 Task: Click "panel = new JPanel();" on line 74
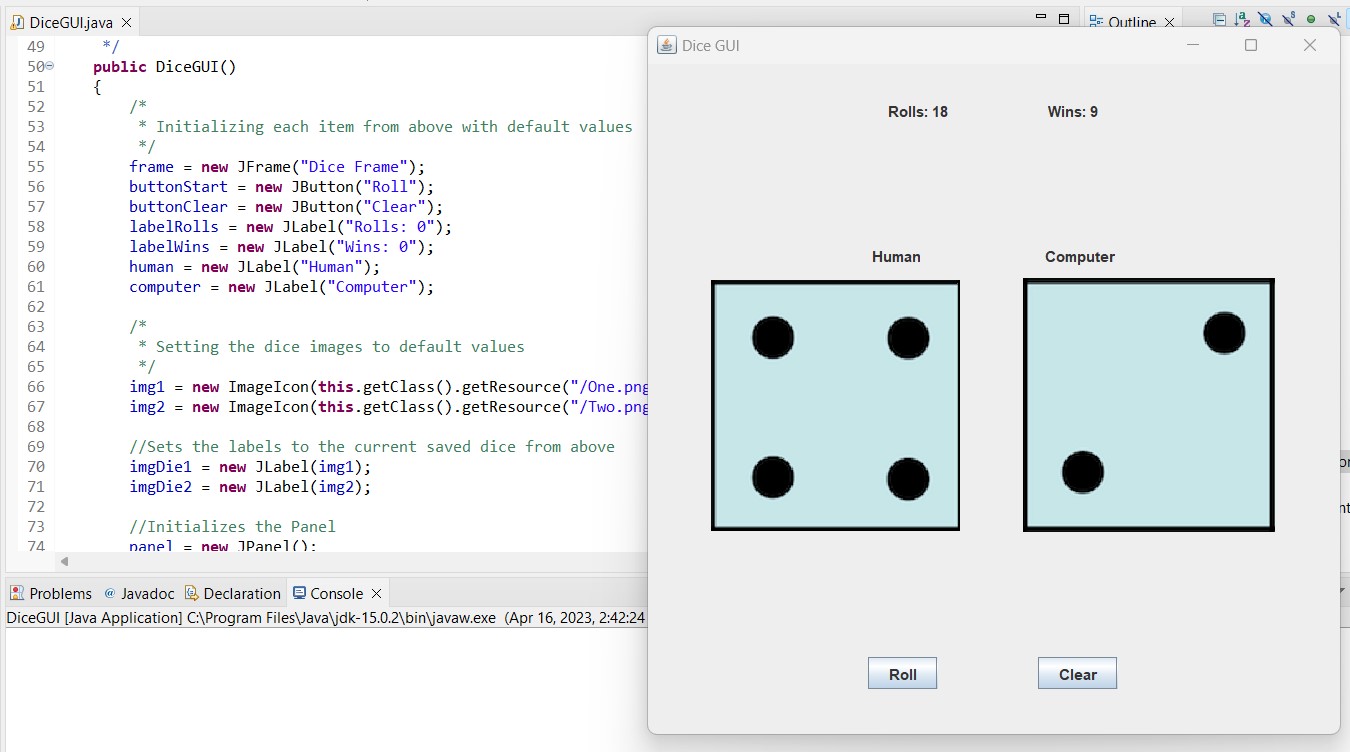click(x=223, y=546)
